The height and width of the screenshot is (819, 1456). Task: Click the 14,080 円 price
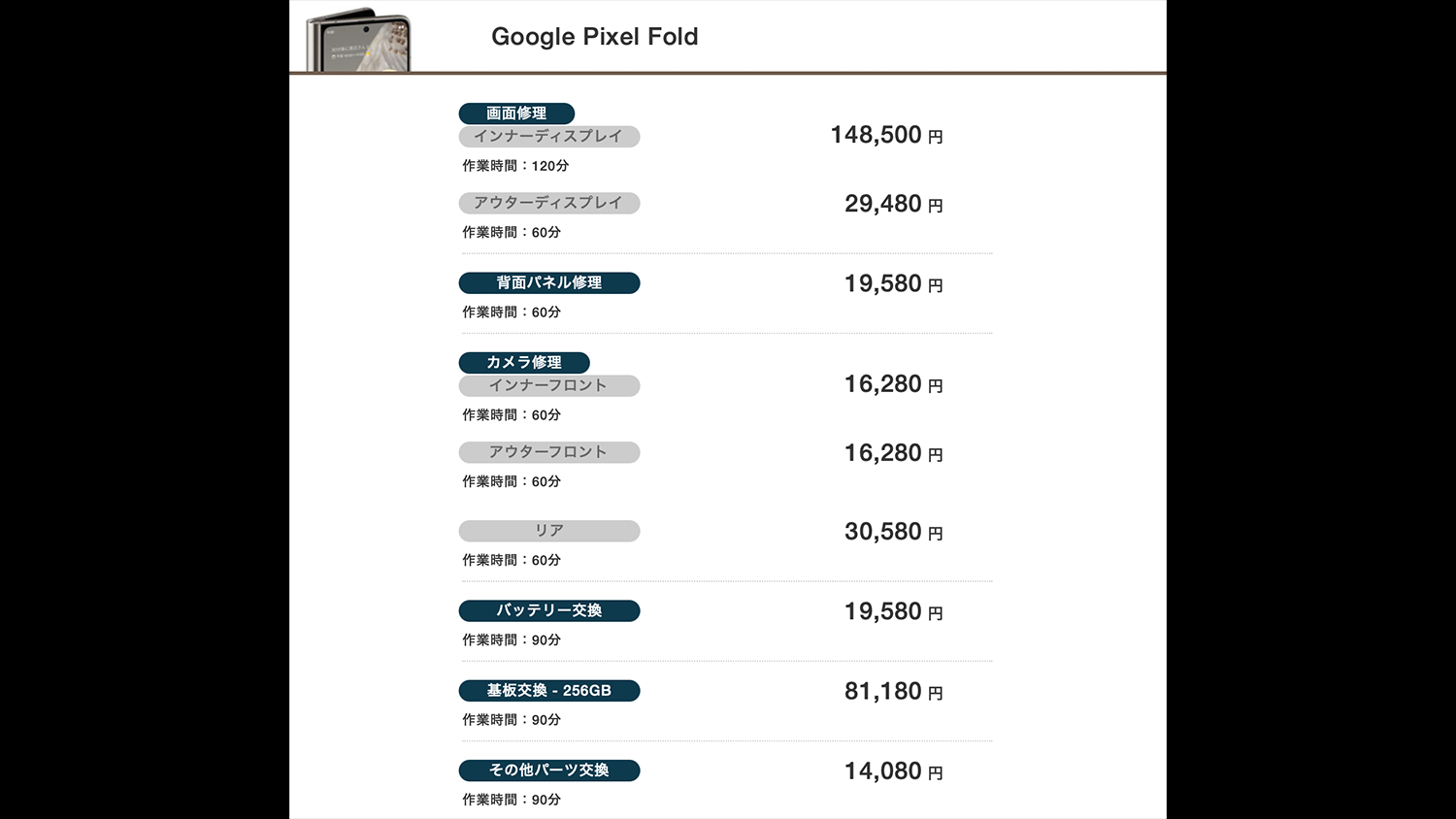892,771
